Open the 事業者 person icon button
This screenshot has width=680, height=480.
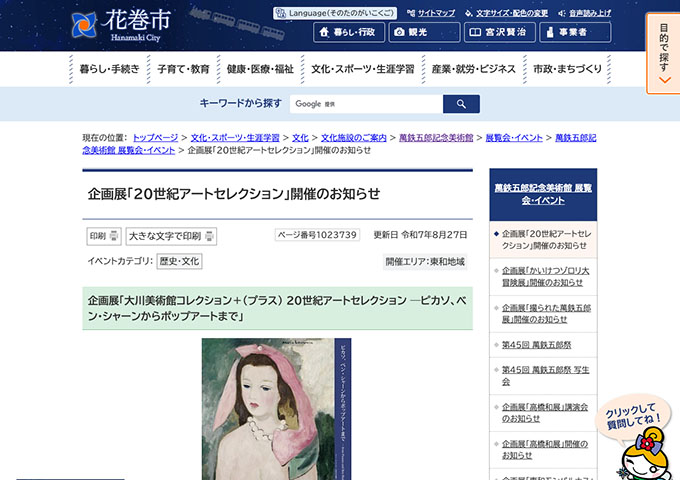574,32
